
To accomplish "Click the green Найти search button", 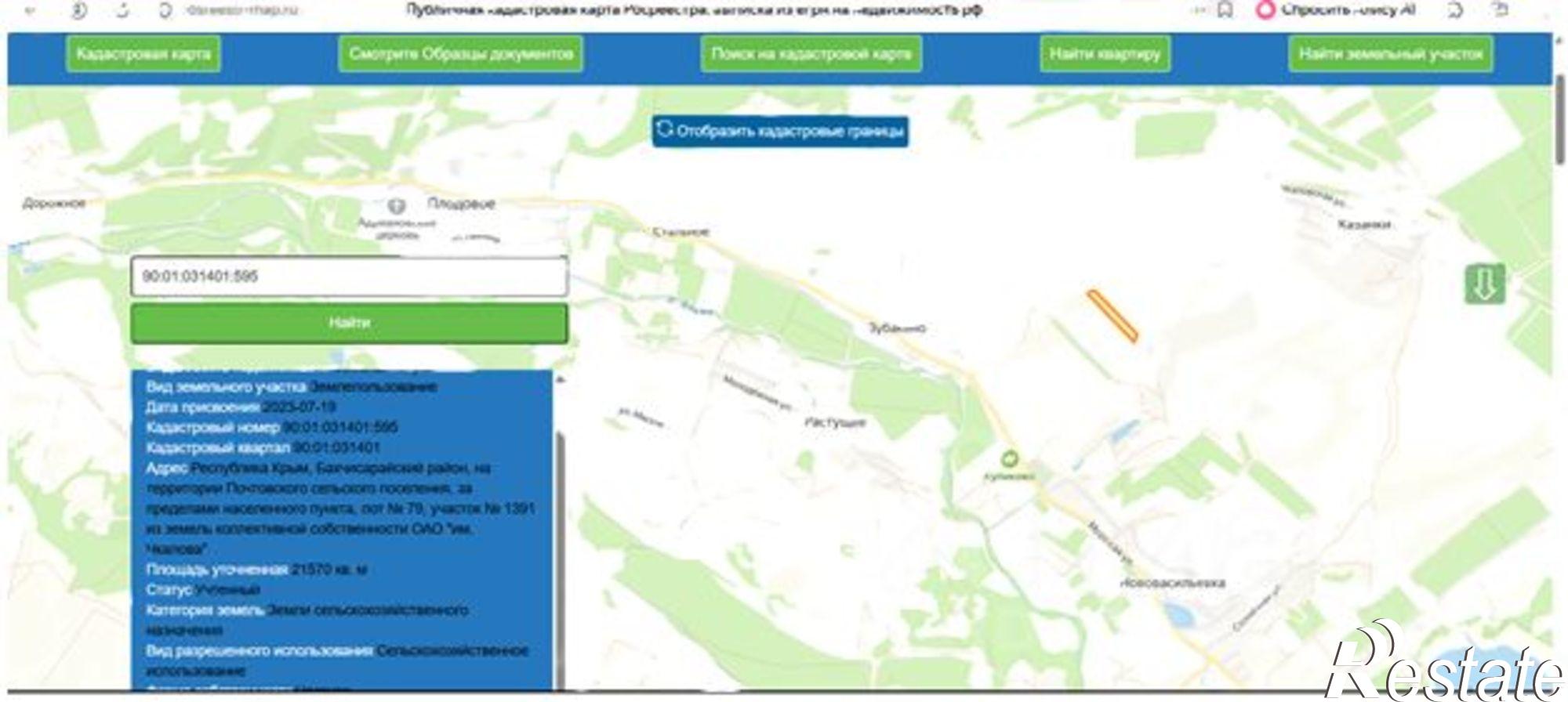I will pos(349,323).
